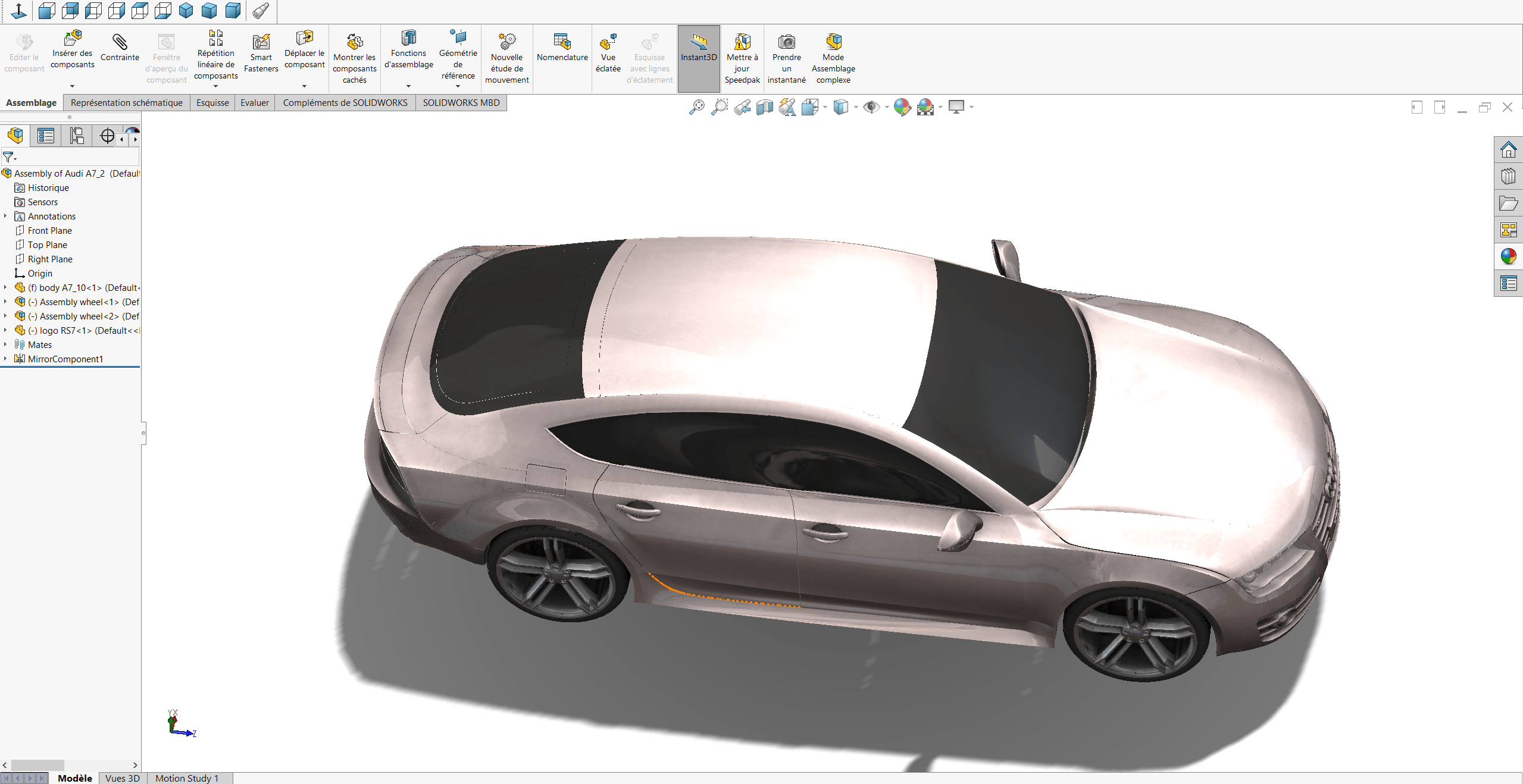Click Dynamic Annotation Views icon
1523x784 pixels.
787,107
